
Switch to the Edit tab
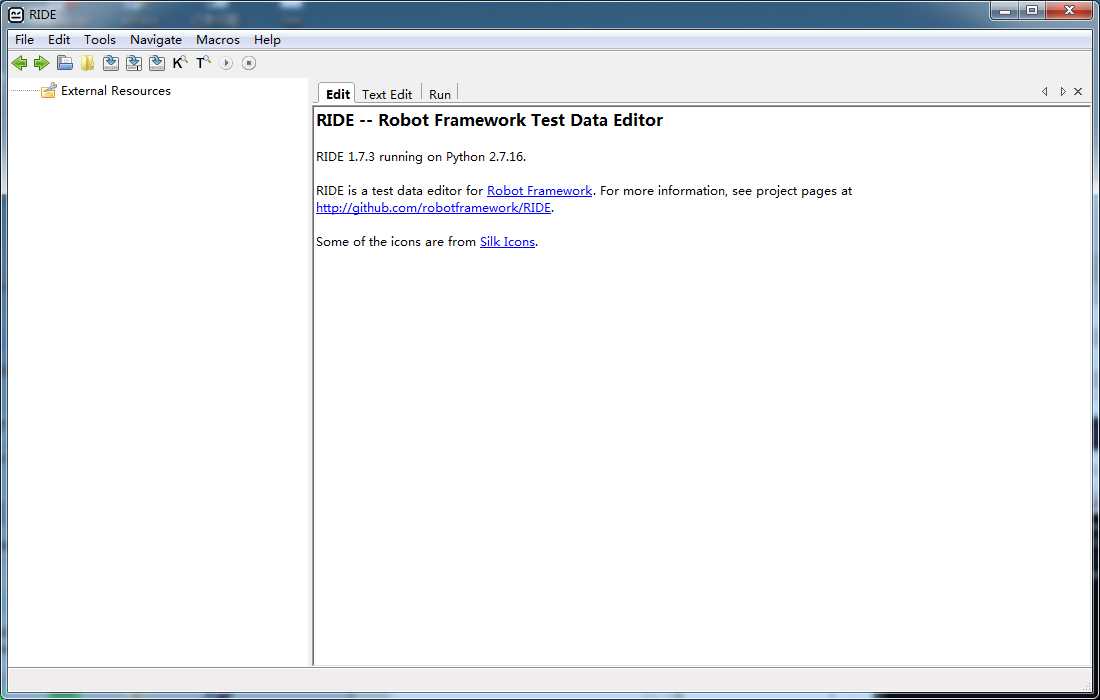pyautogui.click(x=337, y=94)
